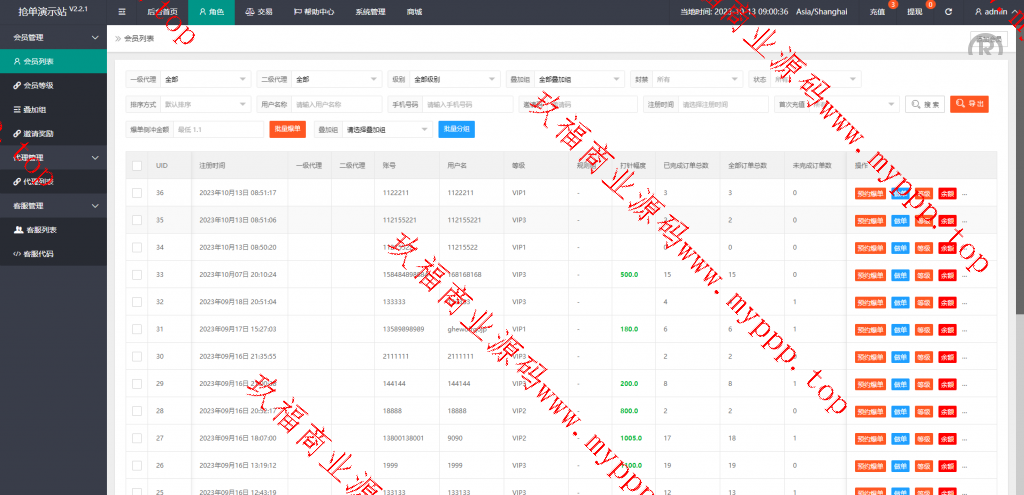Open the 一级代理 dropdown
Screen dimensions: 1024x495
tap(205, 79)
